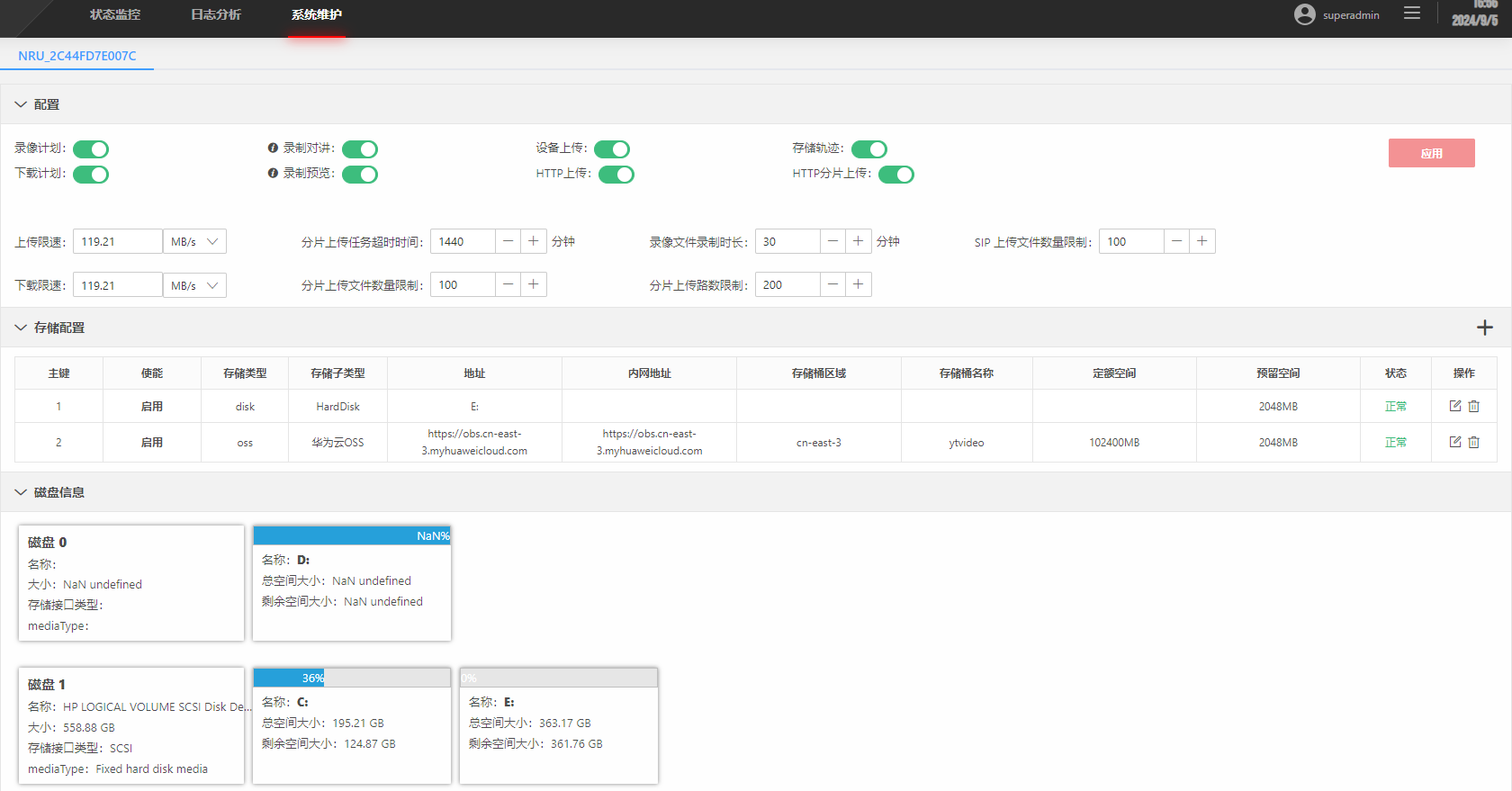Select the NRU_2C44FD7E007C tab
The image size is (1512, 791).
tap(77, 56)
